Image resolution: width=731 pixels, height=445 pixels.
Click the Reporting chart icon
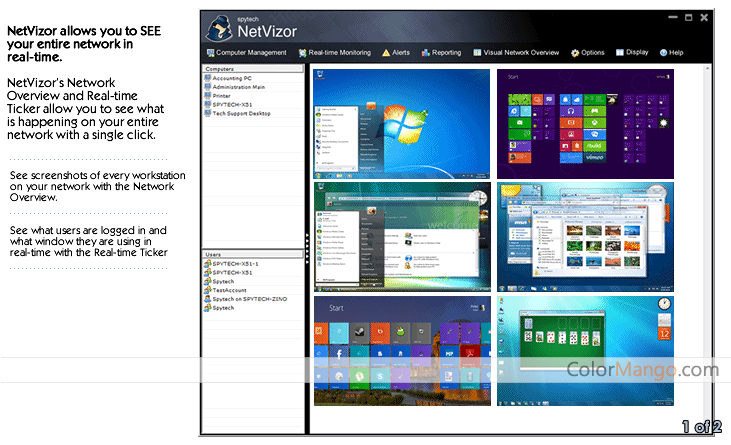pyautogui.click(x=426, y=53)
